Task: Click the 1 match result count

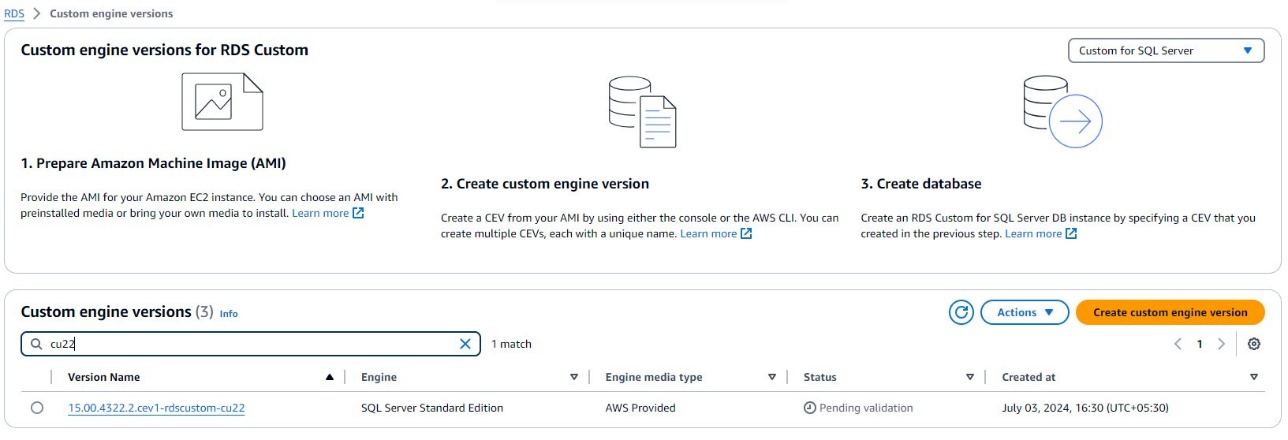Action: click(x=511, y=344)
